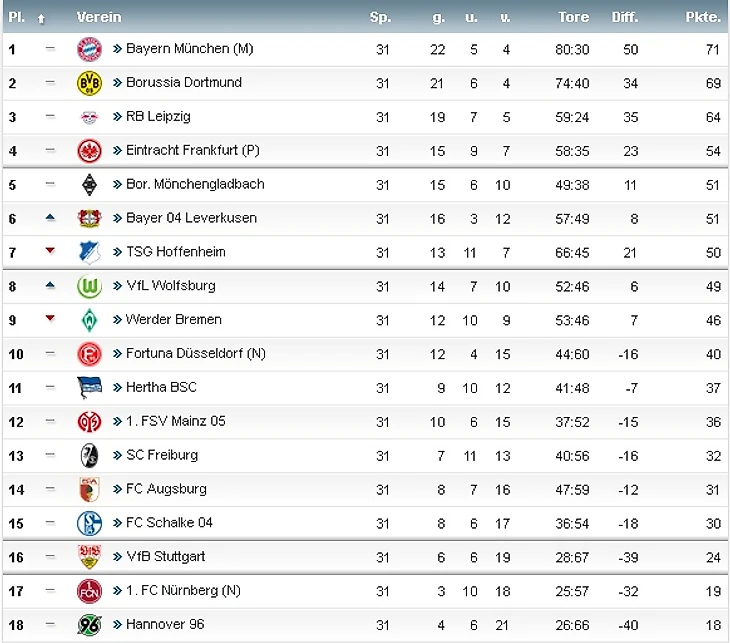Open the SC Freiburg team page
Viewport: 730px width, 643px height.
click(x=161, y=455)
